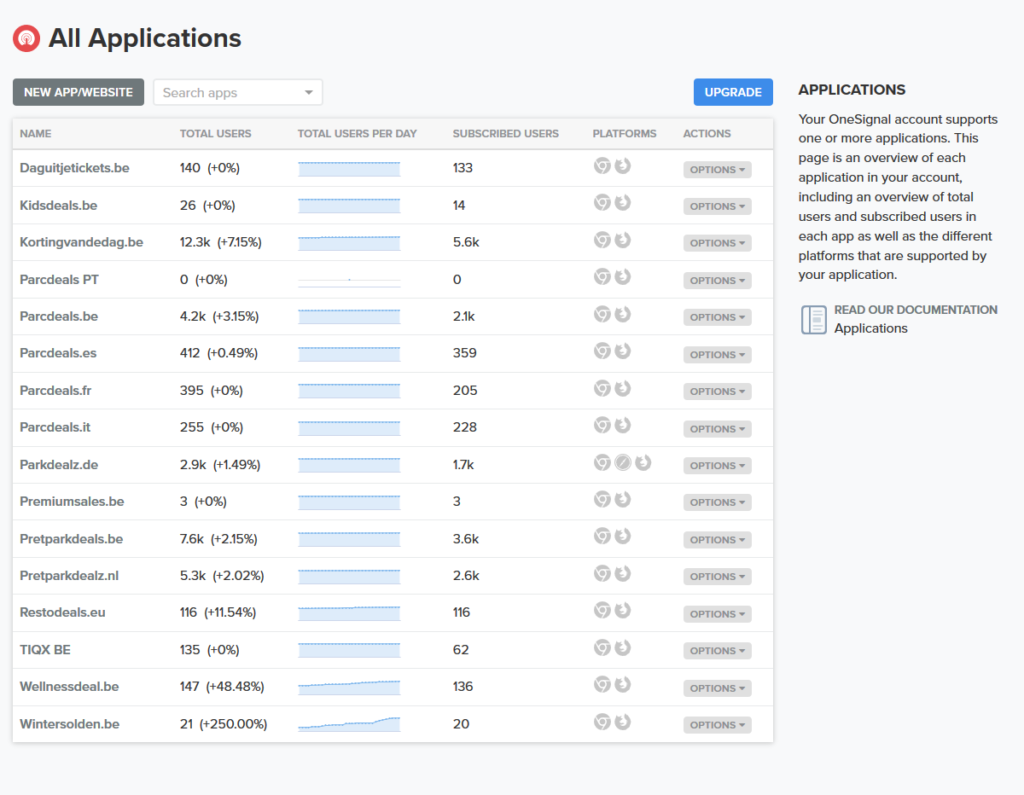Click Chrome platform icon for TIQX BE

[x=602, y=648]
